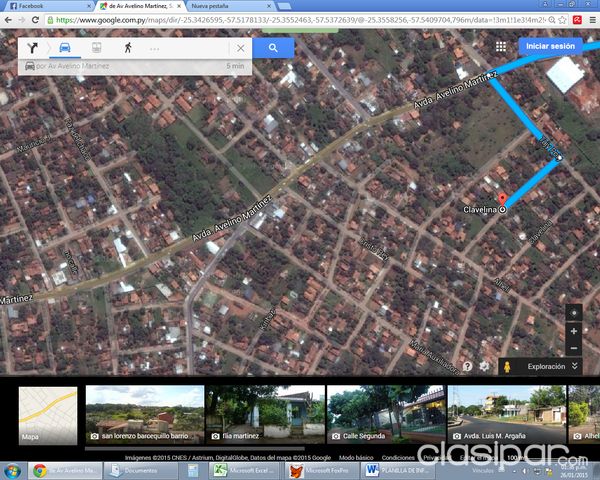Open Avda. Luis M. Argaña photo

click(x=506, y=415)
